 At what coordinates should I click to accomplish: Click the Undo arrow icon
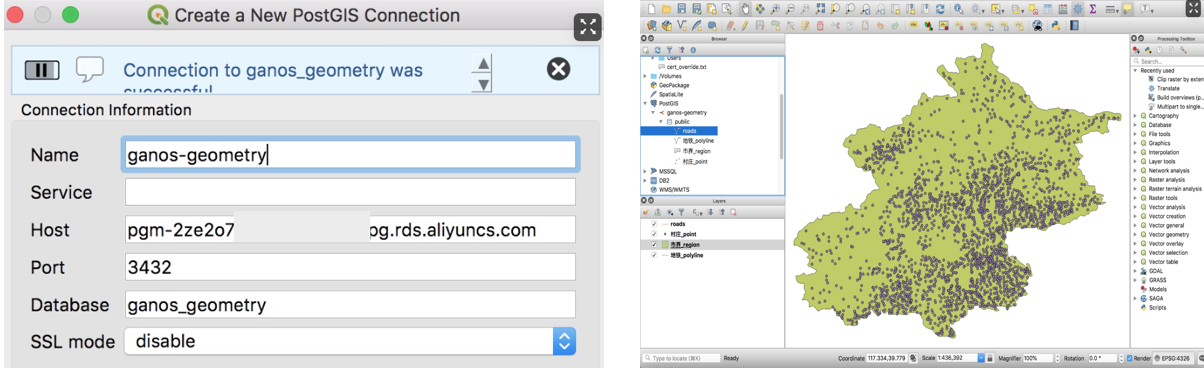coord(880,25)
